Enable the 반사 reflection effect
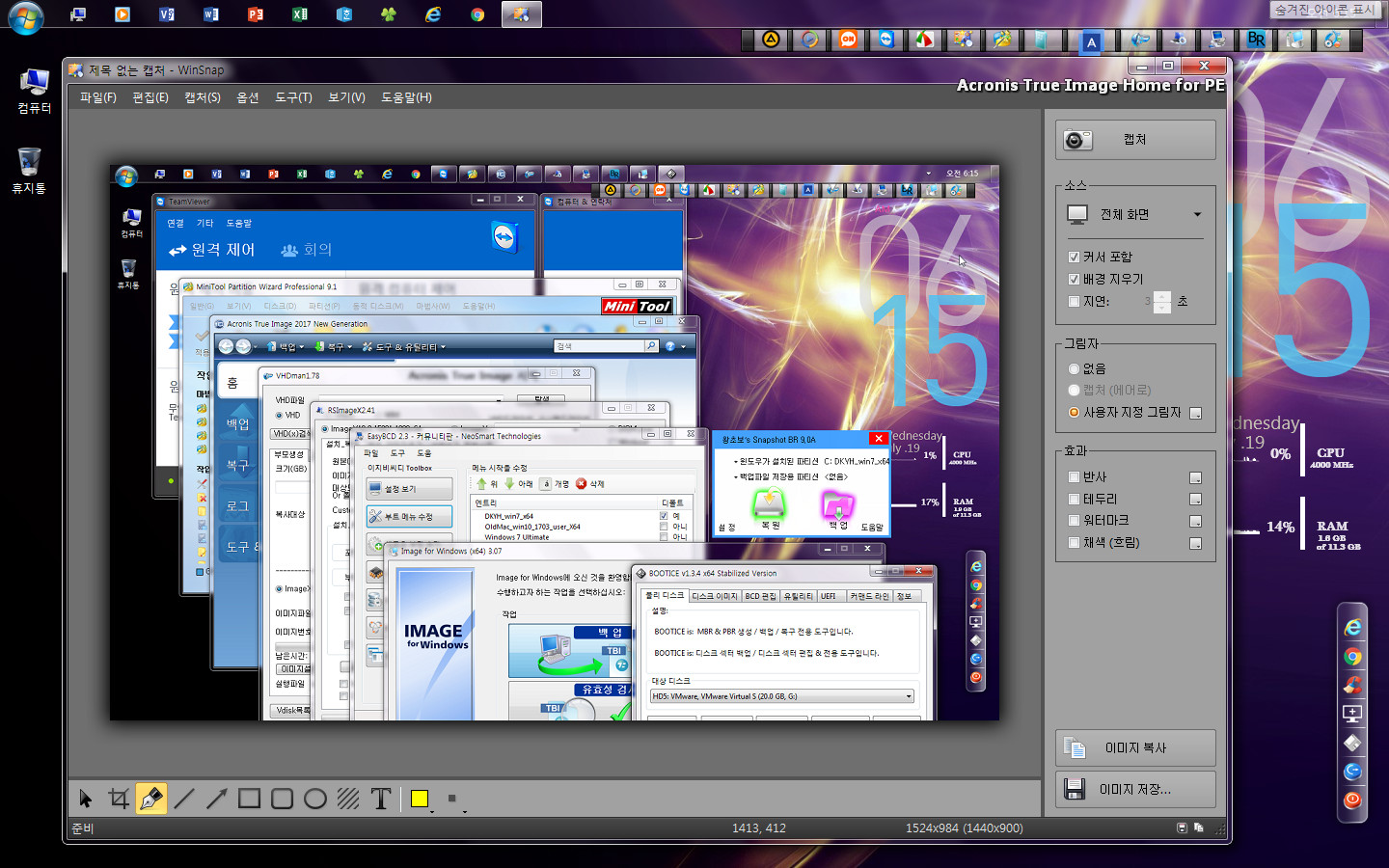1389x868 pixels. (1074, 476)
